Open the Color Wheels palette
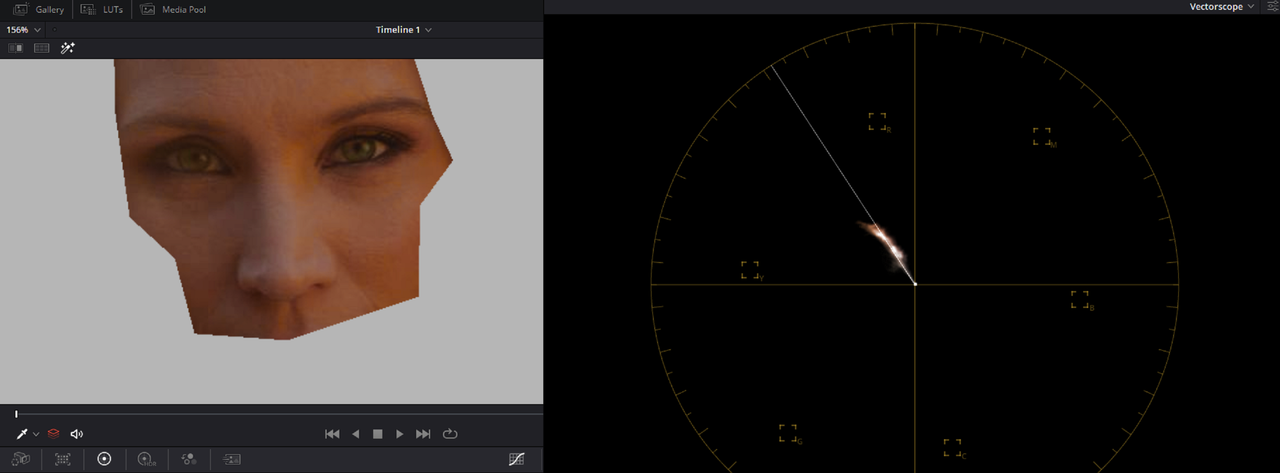 coord(104,459)
